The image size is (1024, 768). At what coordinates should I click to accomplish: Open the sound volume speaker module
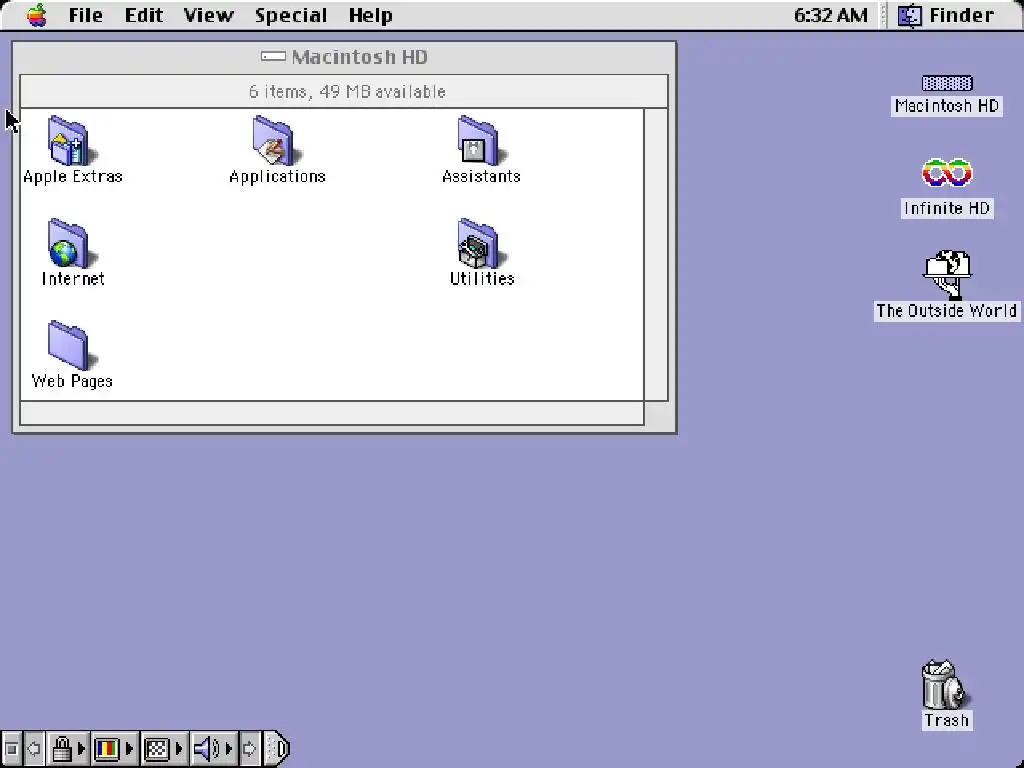213,749
